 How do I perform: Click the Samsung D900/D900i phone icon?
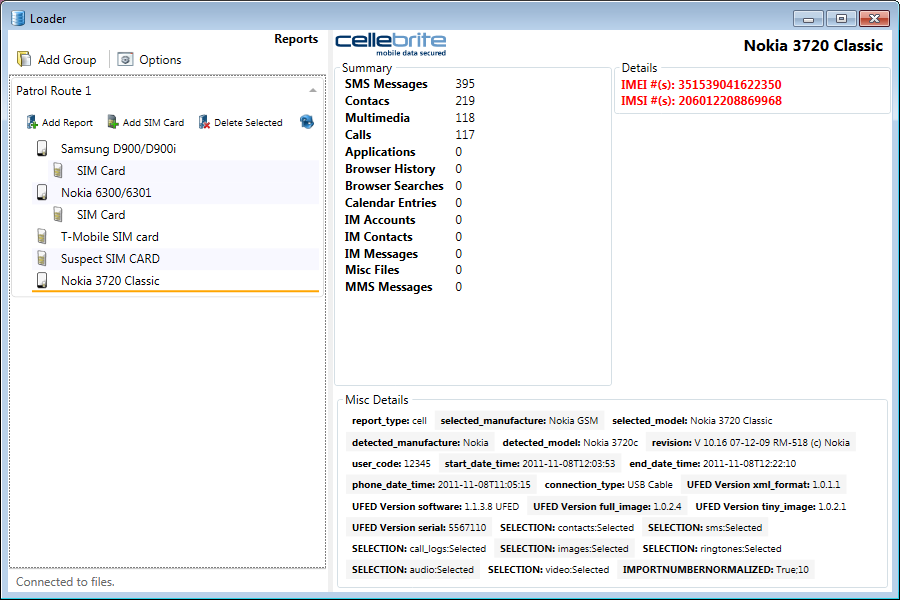point(42,149)
